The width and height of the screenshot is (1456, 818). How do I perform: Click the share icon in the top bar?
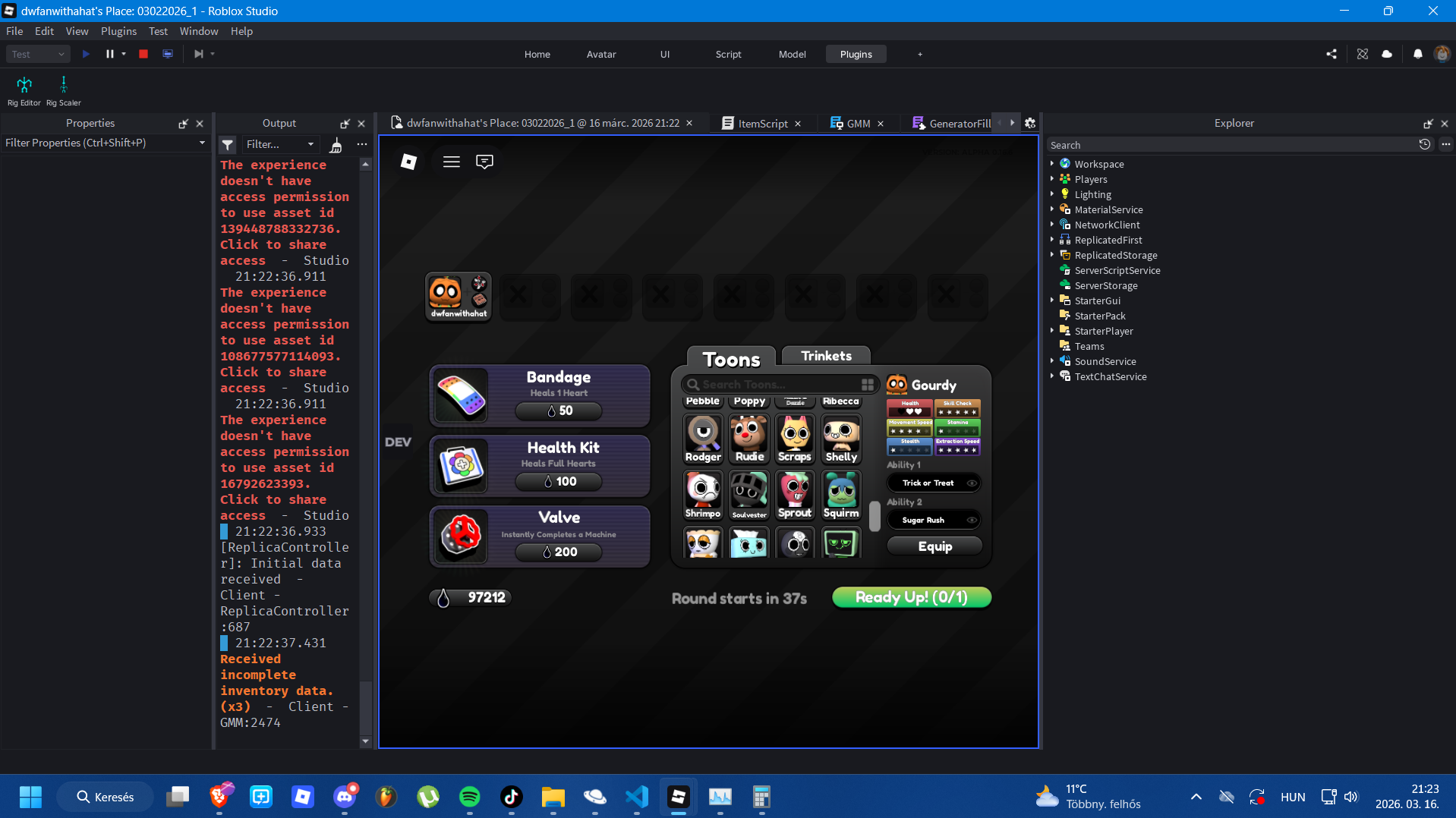(1332, 54)
